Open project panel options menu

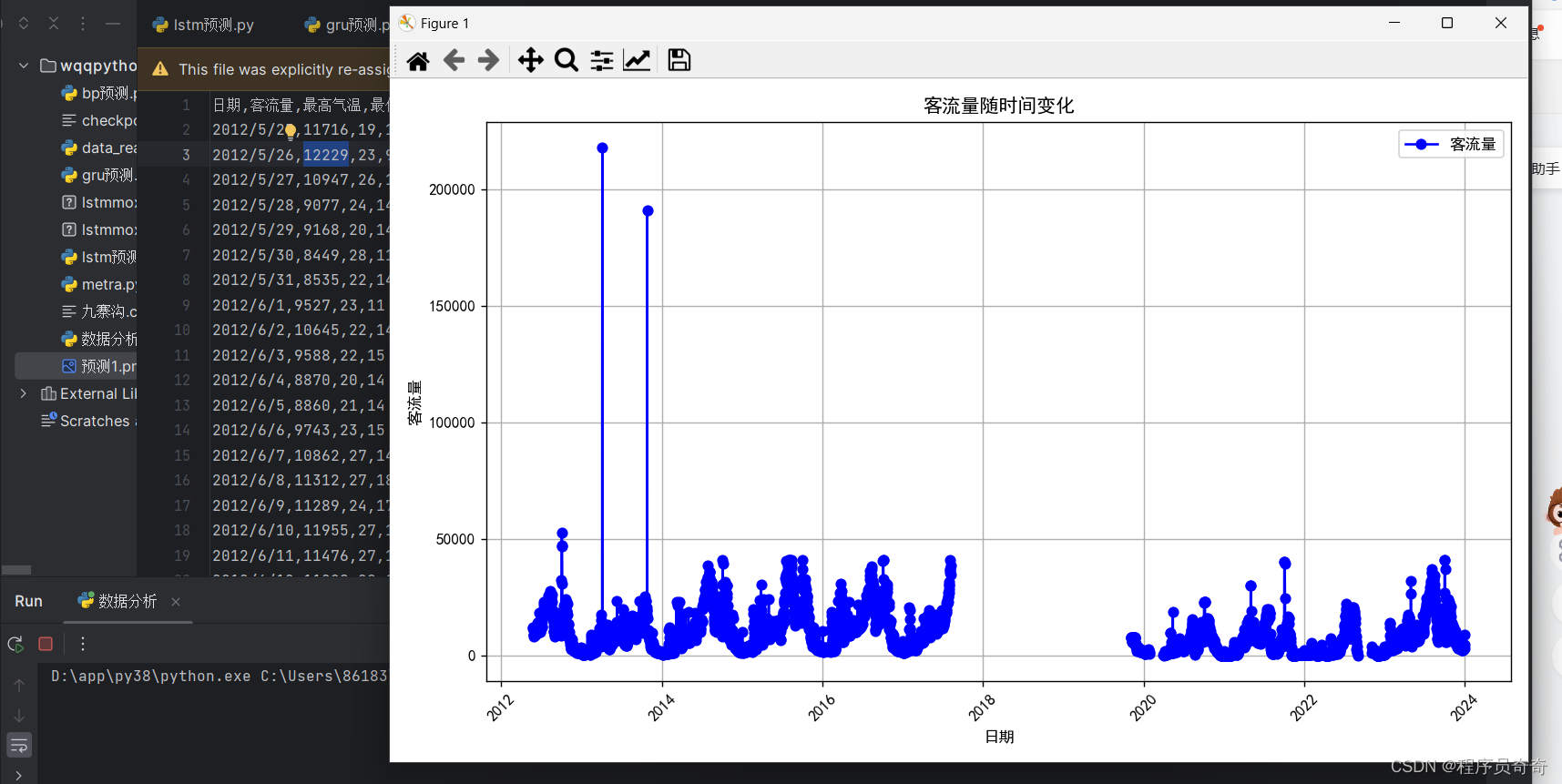click(83, 24)
